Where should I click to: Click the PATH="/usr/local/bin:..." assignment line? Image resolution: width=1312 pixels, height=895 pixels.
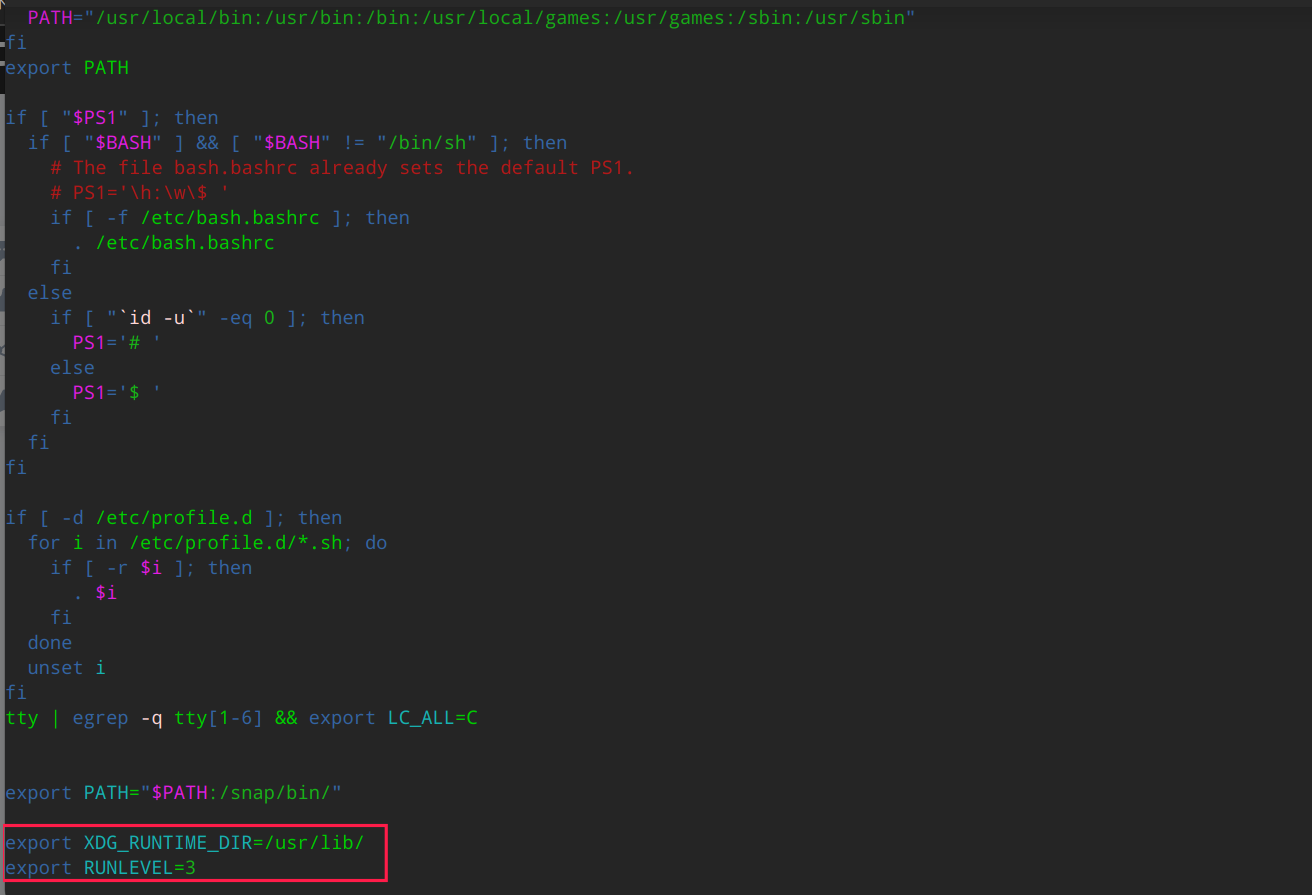coord(471,18)
